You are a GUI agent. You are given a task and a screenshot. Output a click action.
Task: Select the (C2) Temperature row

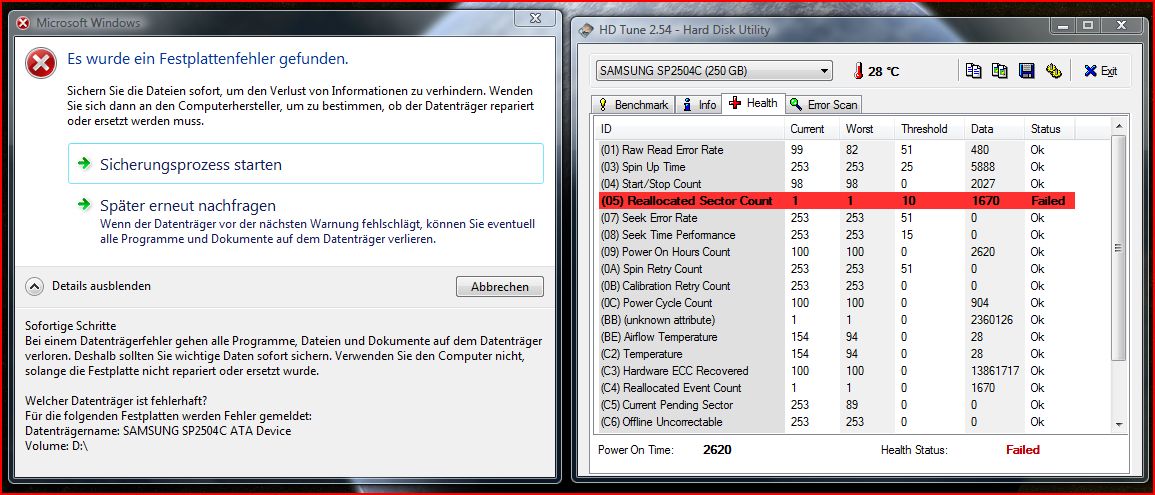(x=835, y=354)
